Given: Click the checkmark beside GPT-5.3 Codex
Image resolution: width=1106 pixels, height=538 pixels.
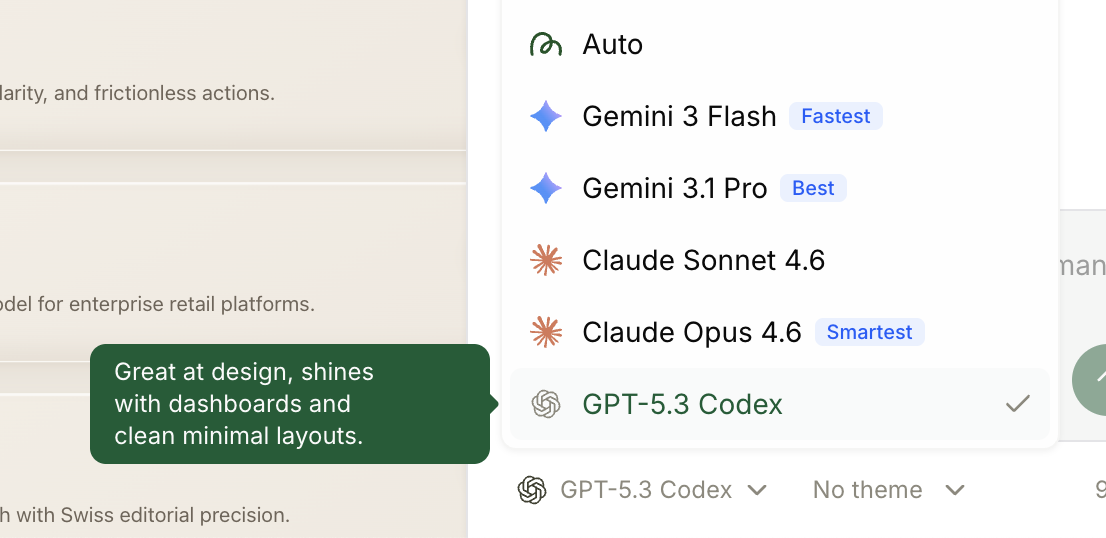Looking at the screenshot, I should coord(1017,404).
